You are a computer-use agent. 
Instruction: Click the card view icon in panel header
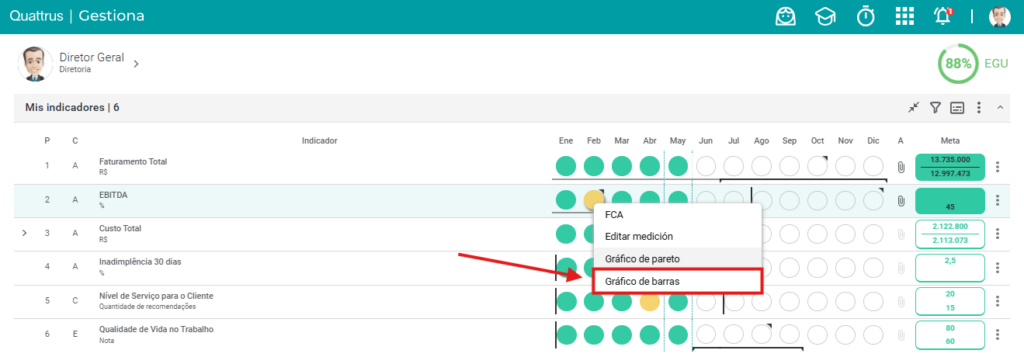957,108
